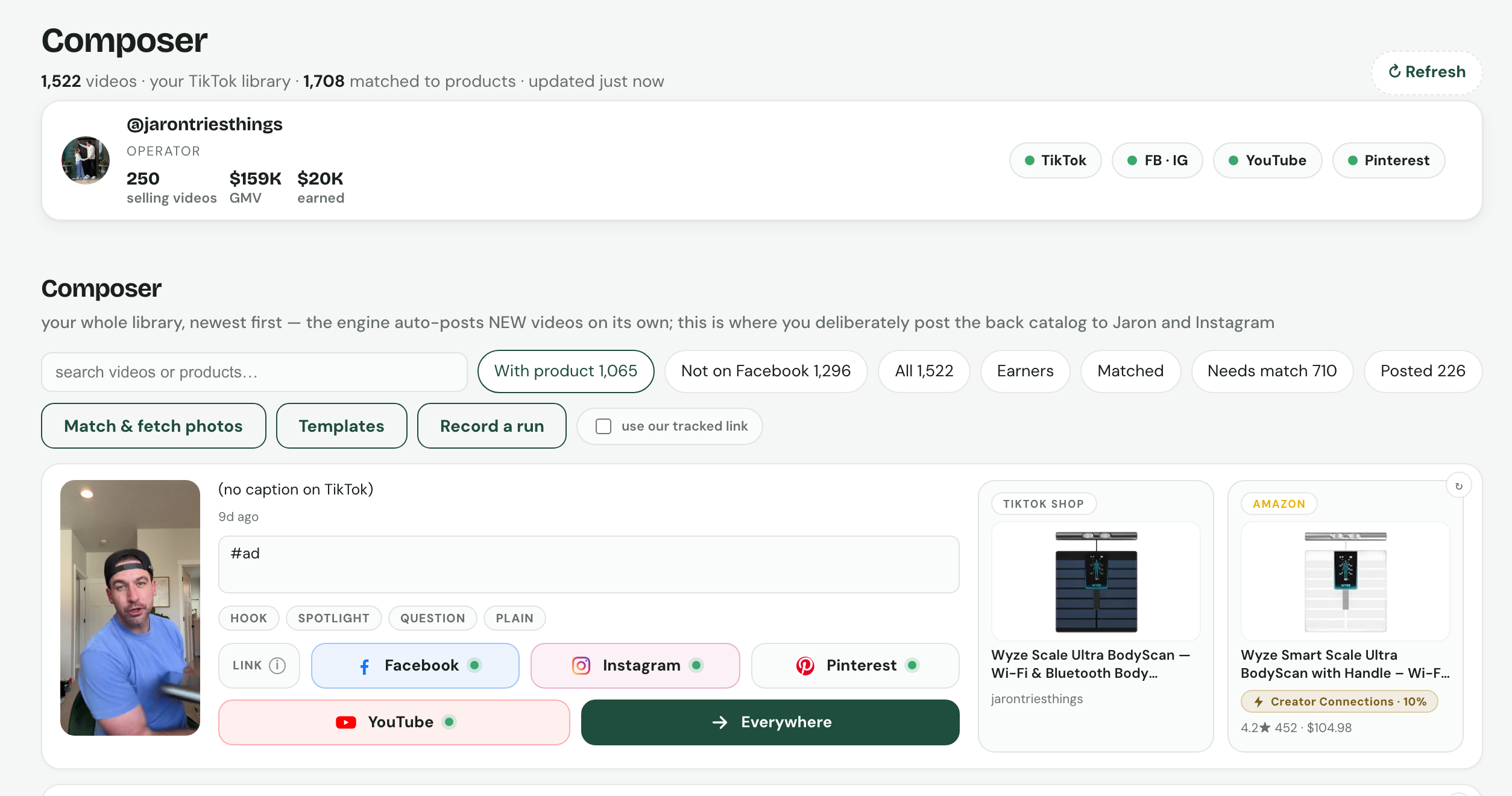Click the jarontriesthings seller text
The image size is (1512, 796).
1037,699
